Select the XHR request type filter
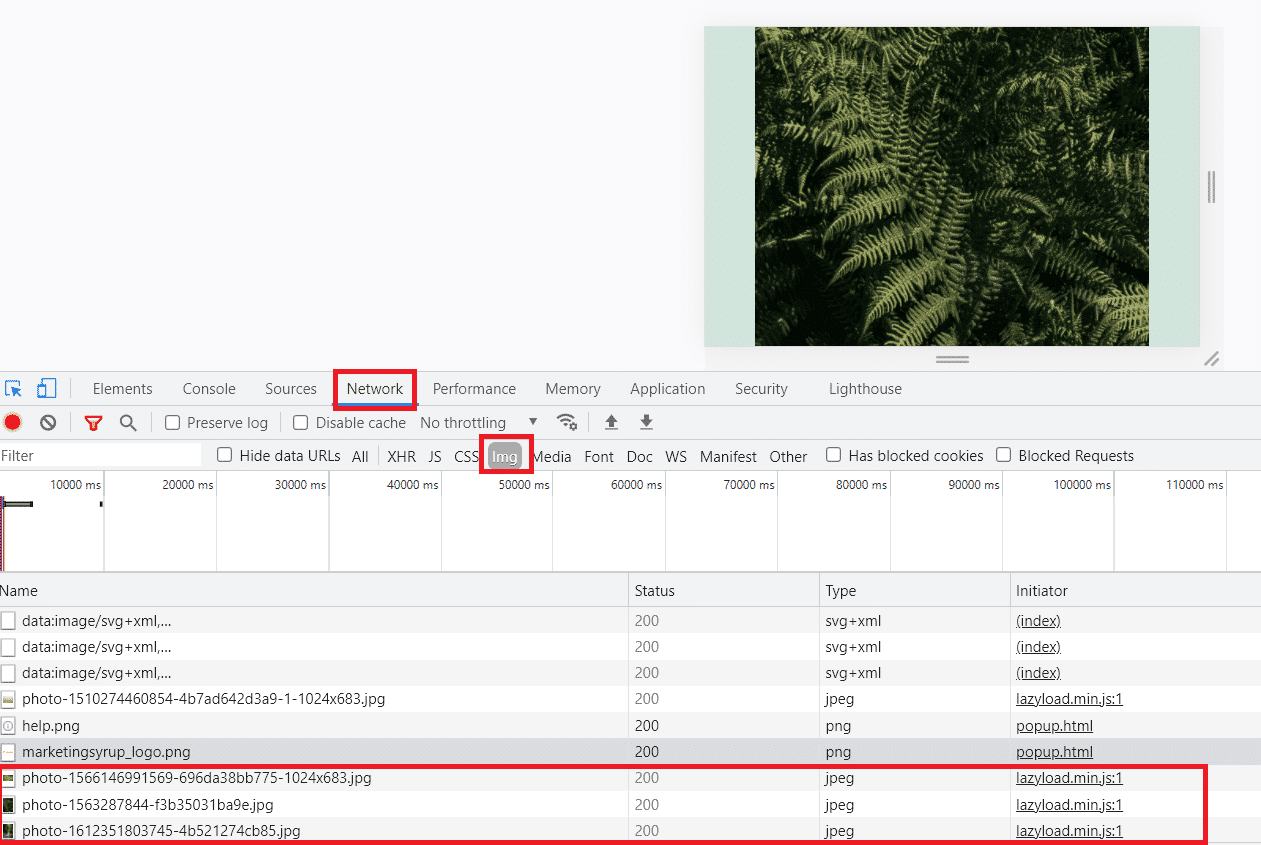 [x=401, y=456]
